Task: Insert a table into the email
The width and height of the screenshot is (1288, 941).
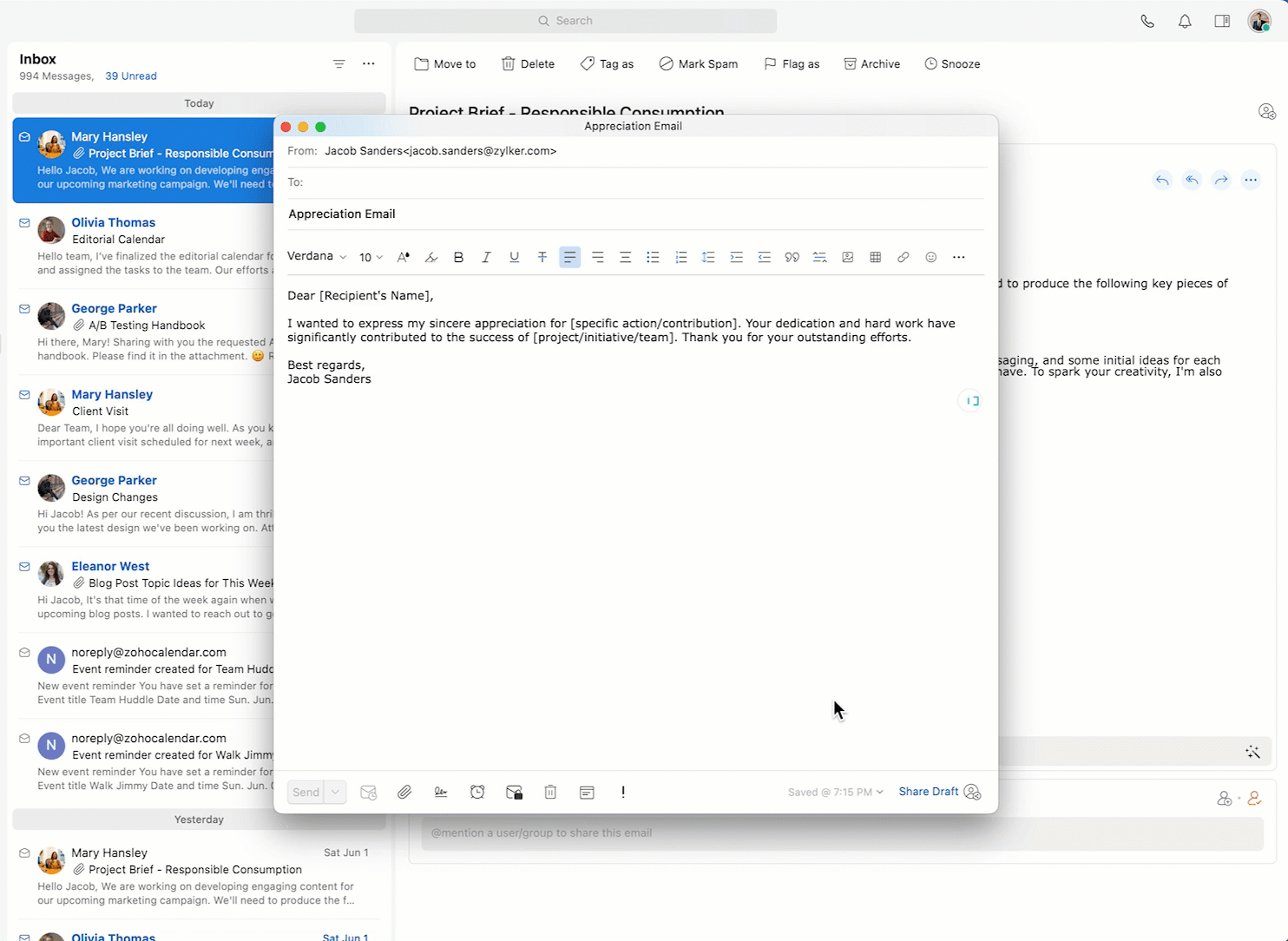Action: [876, 257]
